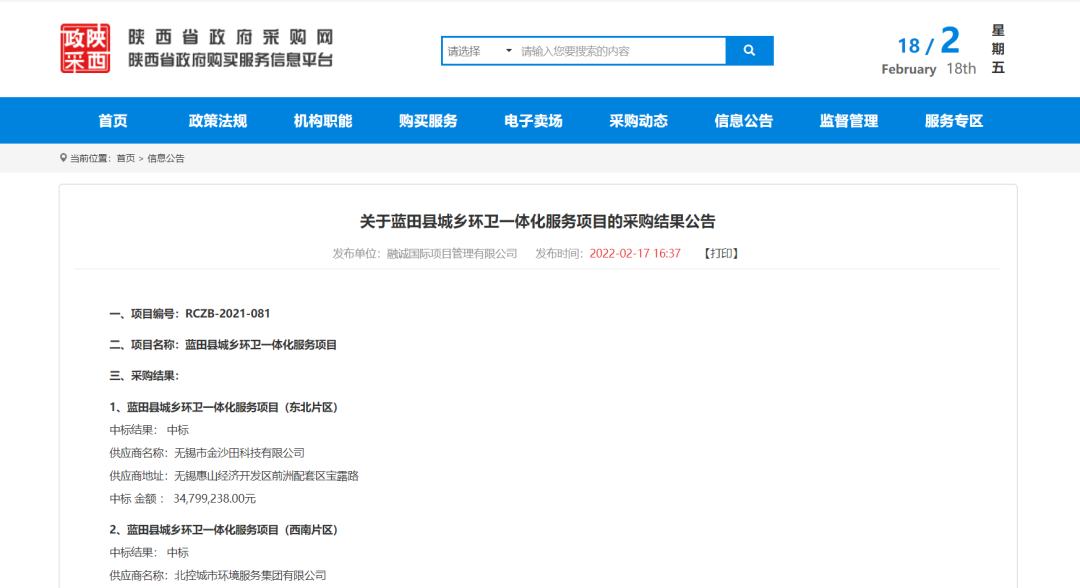Click the magnifier search button
1080x588 pixels.
pos(750,51)
